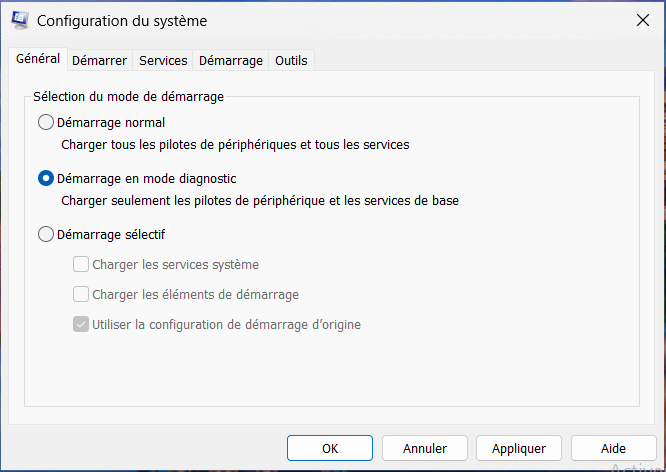
Task: Close the Configuration du système dialog
Action: [x=642, y=20]
